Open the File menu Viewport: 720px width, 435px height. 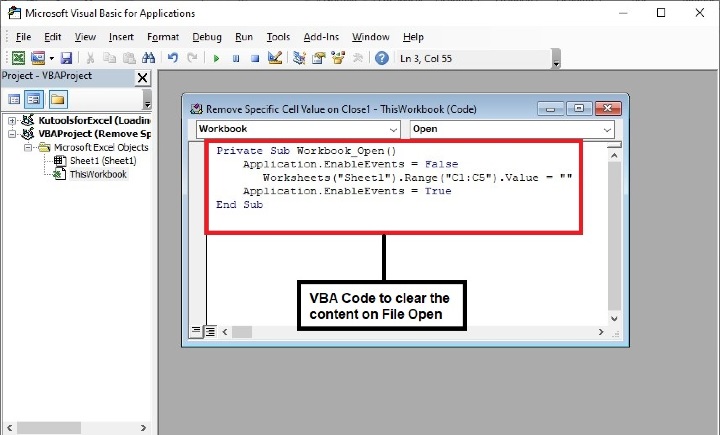23,37
